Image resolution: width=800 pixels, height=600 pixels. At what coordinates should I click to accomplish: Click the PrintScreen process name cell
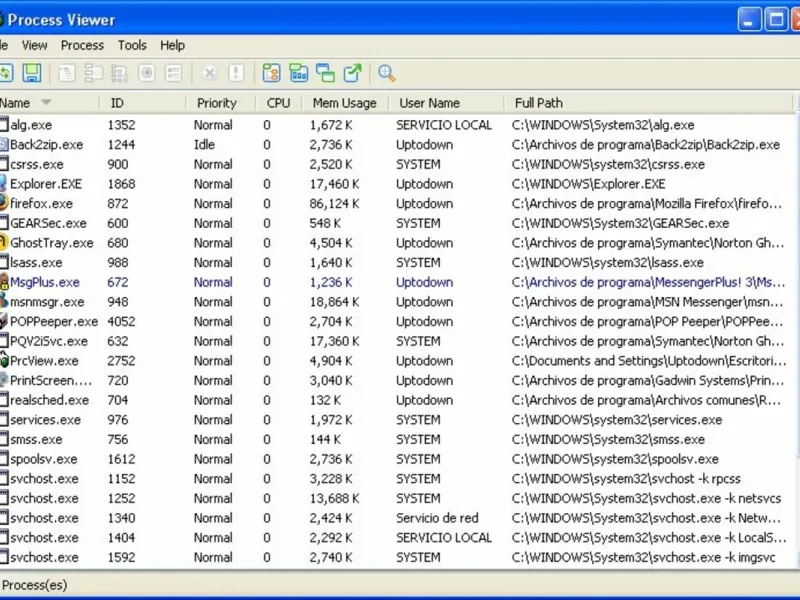pyautogui.click(x=51, y=381)
